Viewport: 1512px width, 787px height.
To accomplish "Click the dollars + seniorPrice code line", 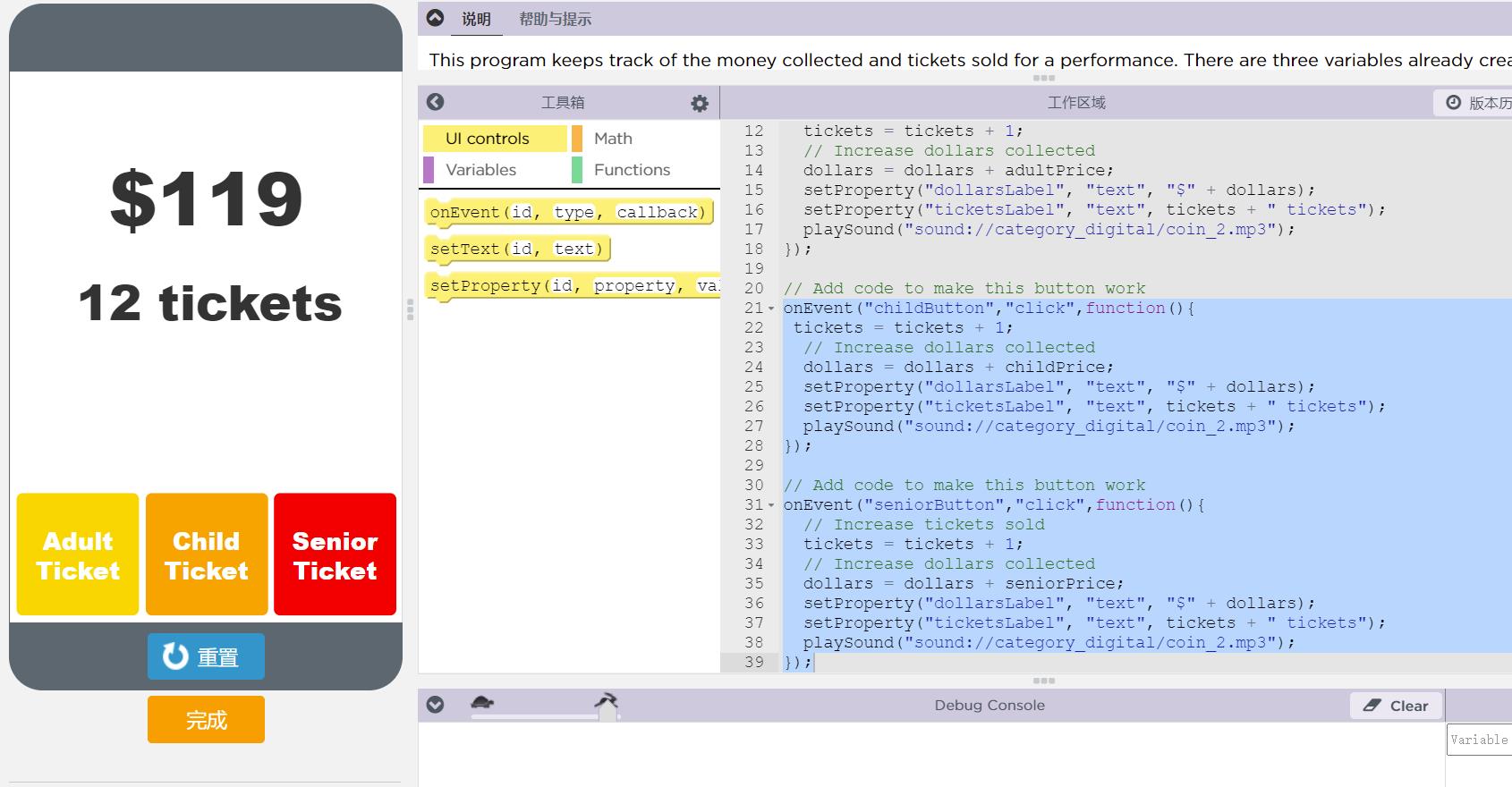I will (964, 583).
